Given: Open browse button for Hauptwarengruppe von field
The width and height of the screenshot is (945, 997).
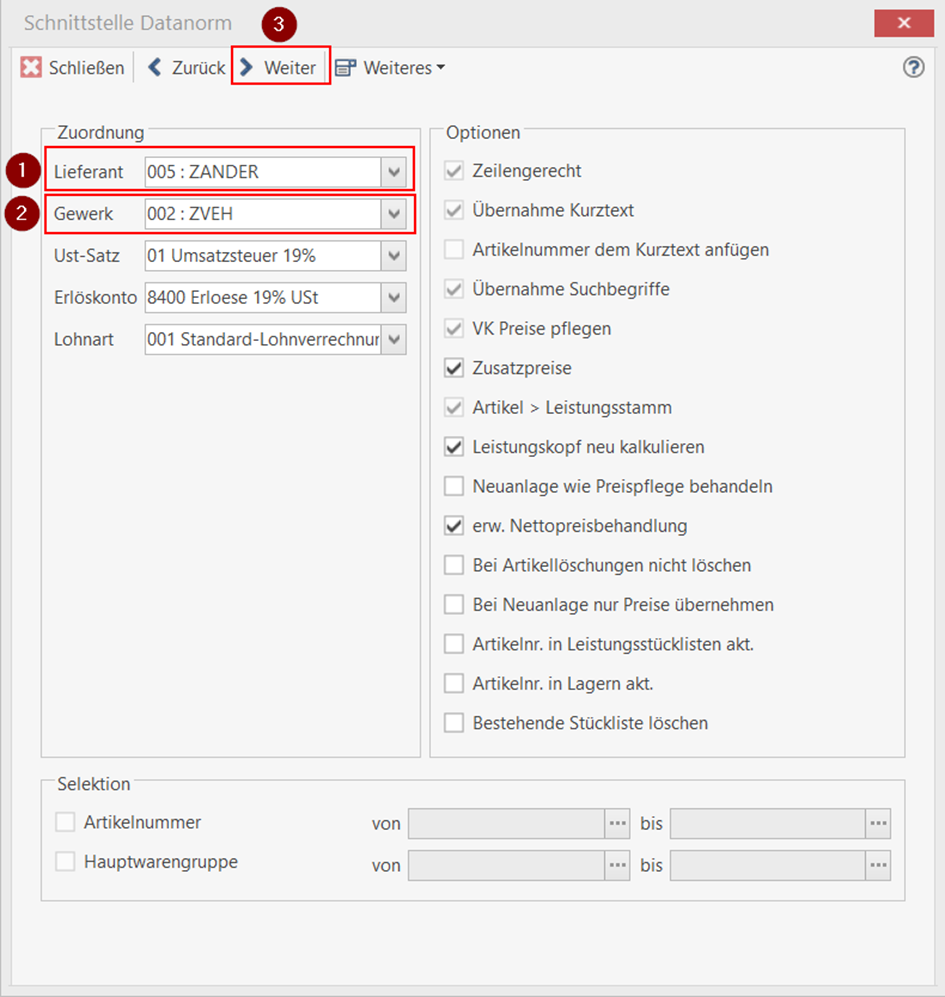Looking at the screenshot, I should point(618,864).
